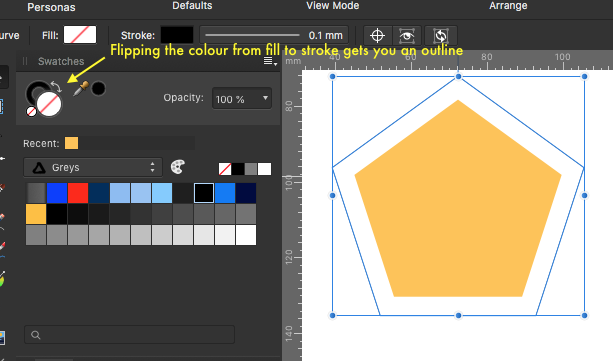Viewport: 613px width, 361px height.
Task: Click the right-middle selection handle
Action: pos(584,196)
